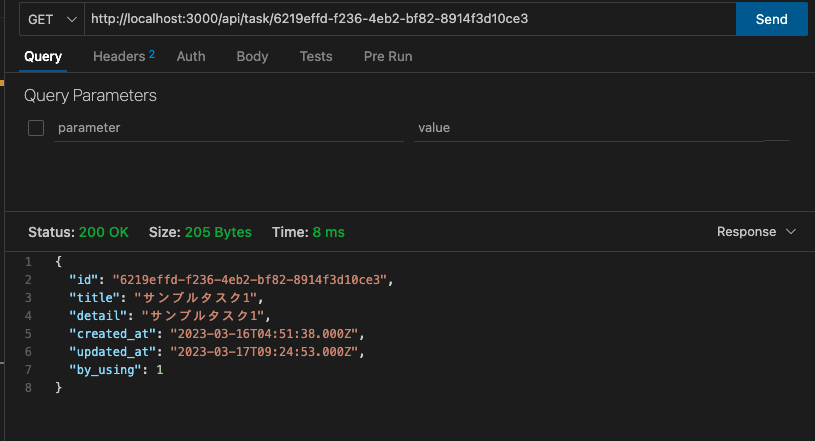Expand the Response view dropdown
Screen dimensions: 815x441
pyautogui.click(x=756, y=231)
